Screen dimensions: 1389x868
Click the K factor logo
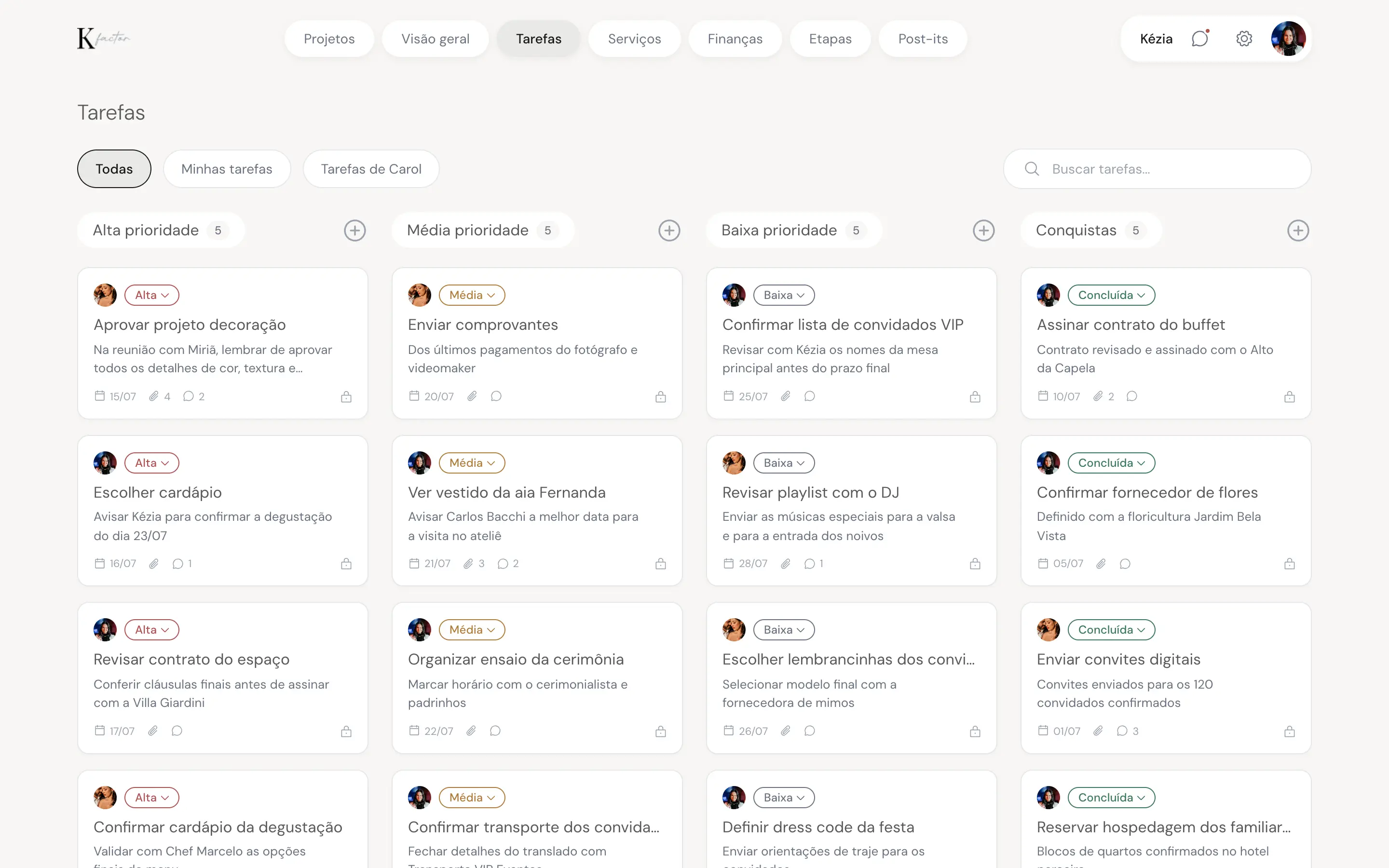click(x=104, y=39)
